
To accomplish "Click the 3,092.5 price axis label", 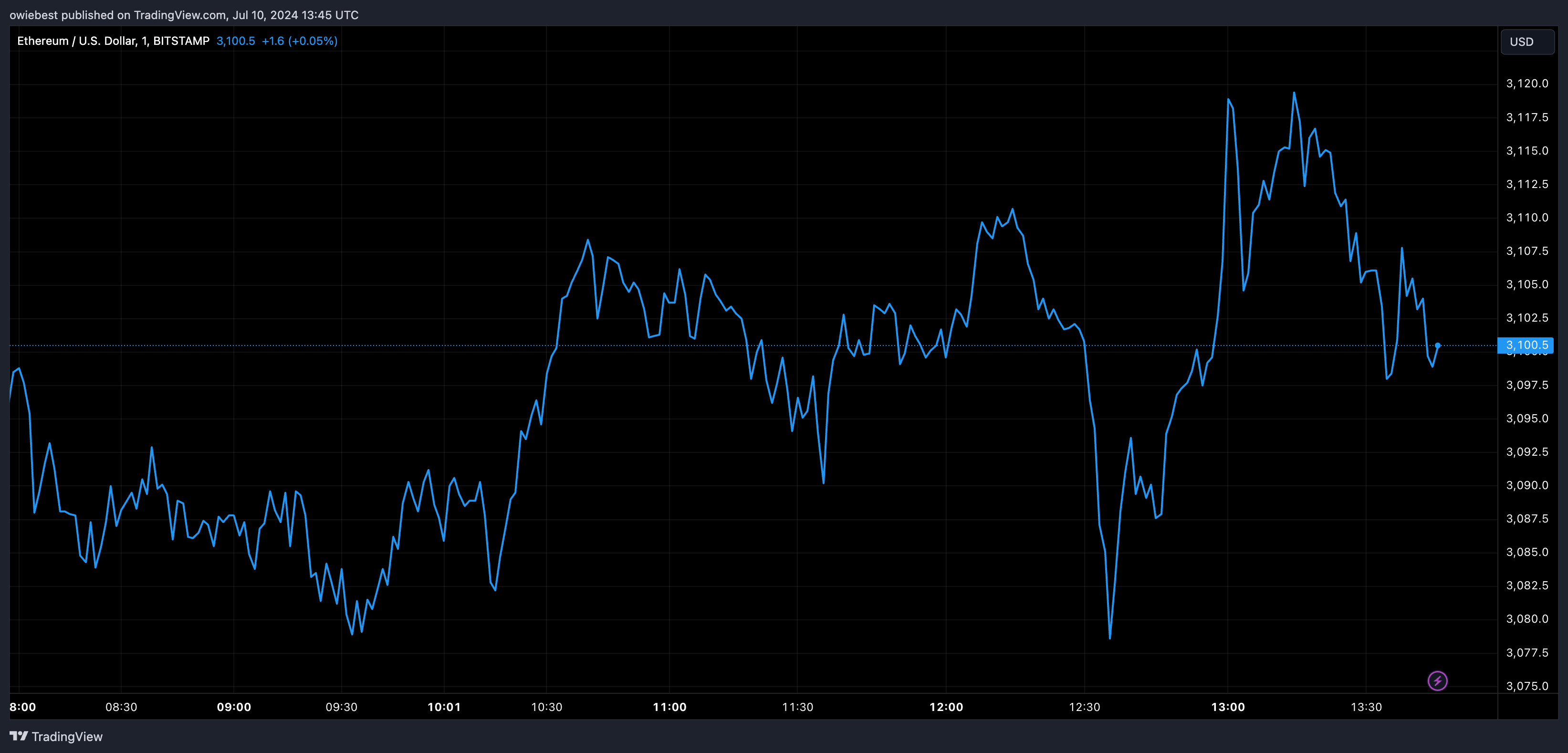I will click(x=1526, y=452).
